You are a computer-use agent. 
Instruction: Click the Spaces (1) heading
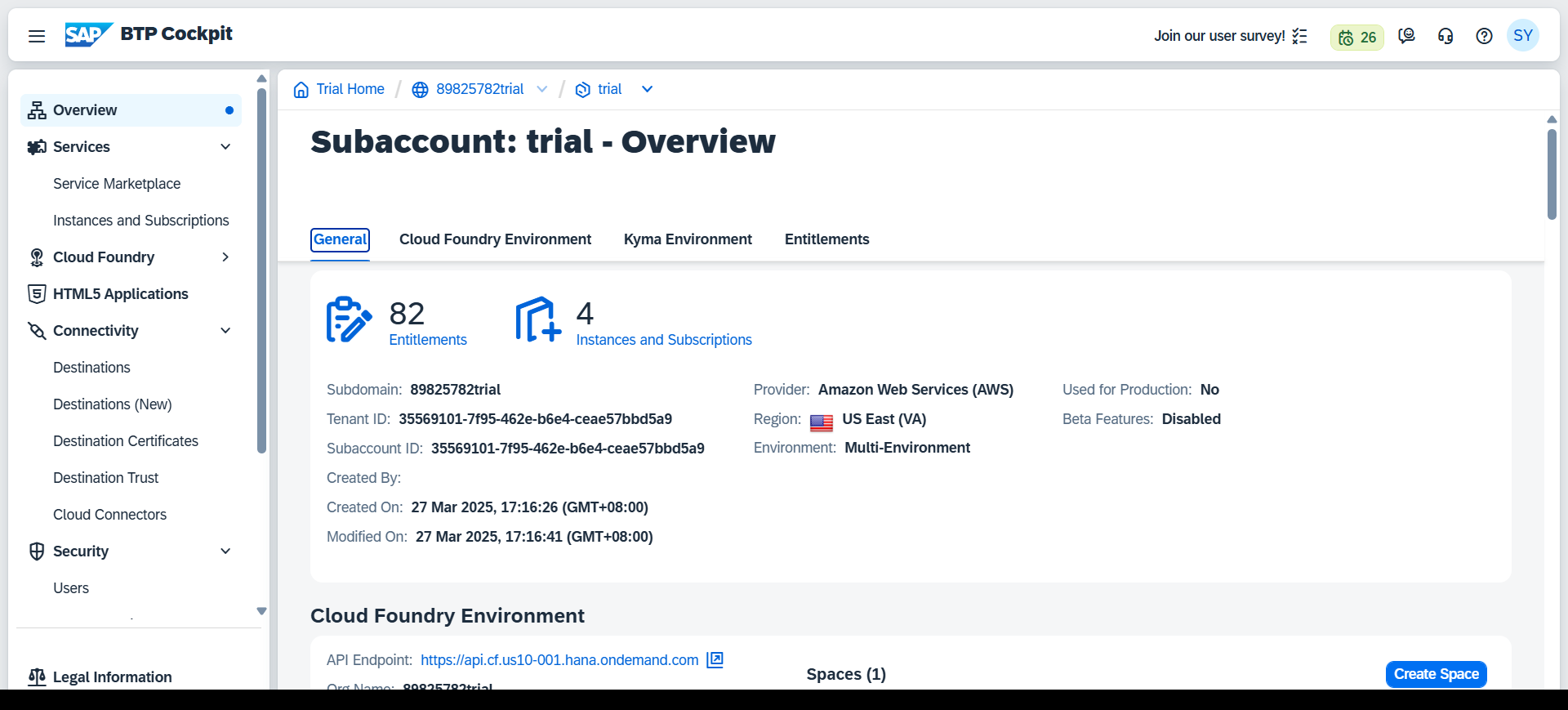click(846, 674)
